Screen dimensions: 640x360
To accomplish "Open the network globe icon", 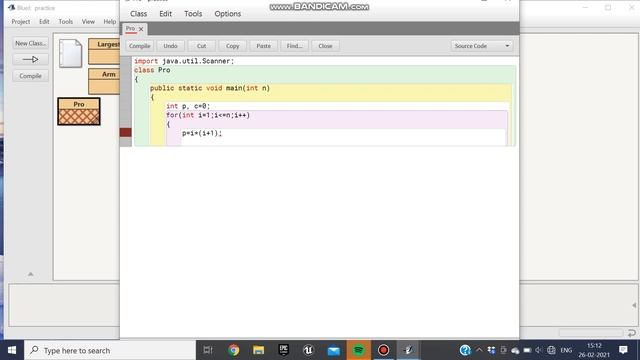I will coord(551,350).
